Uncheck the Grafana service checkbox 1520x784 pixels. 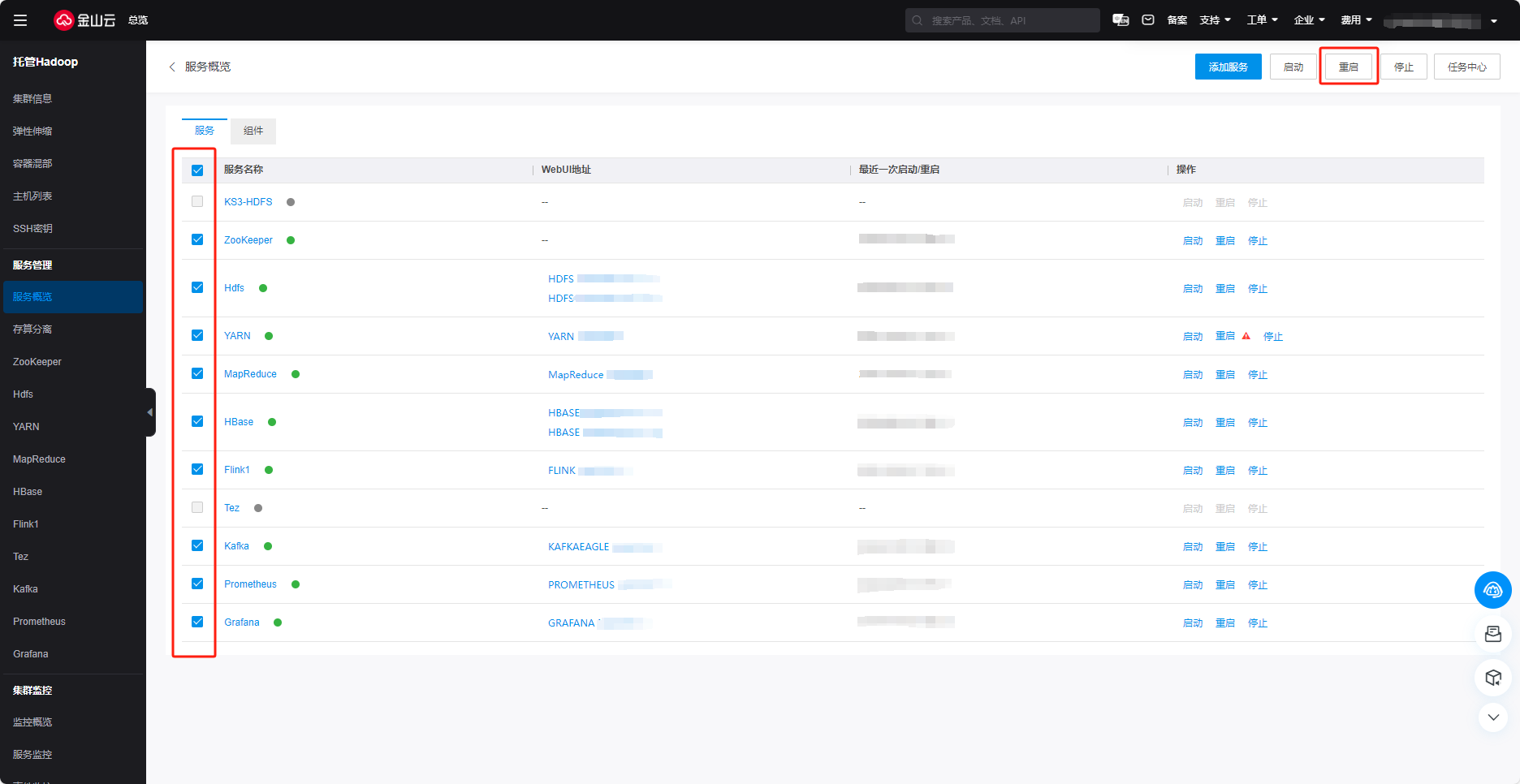pos(197,622)
